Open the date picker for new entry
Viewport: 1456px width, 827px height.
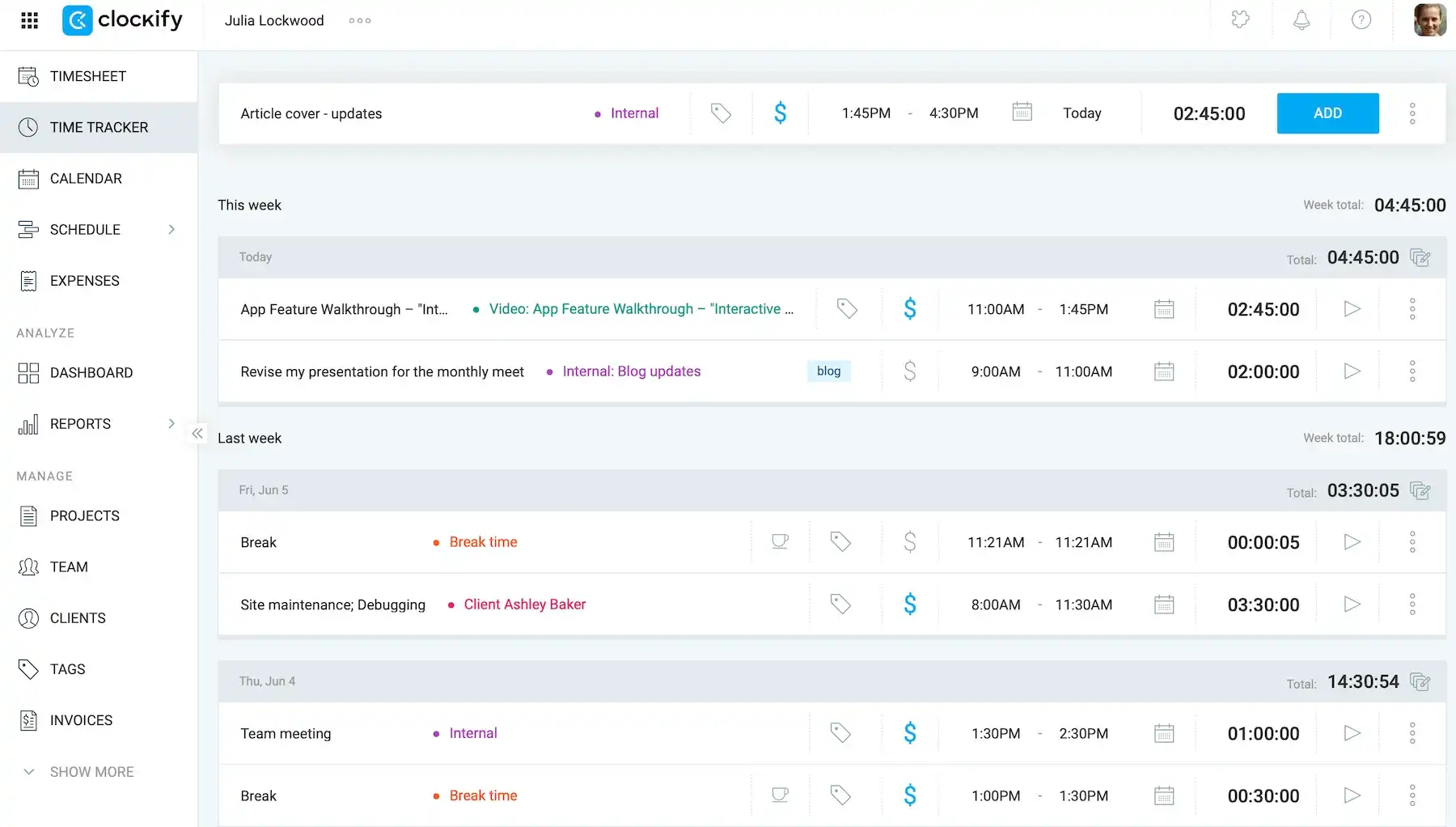(1022, 112)
